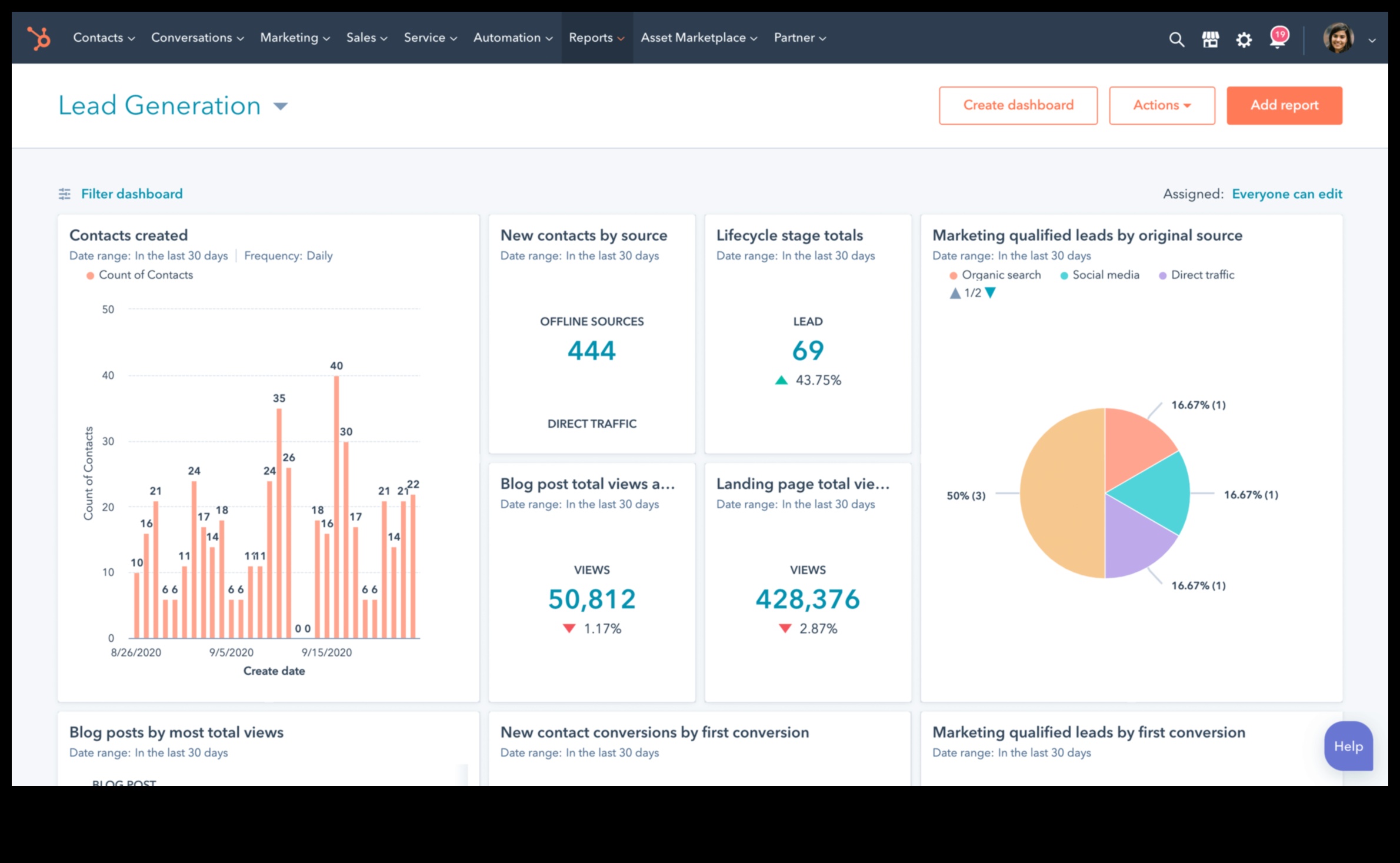Screen dimensions: 1400x863
Task: Open the Help widget
Action: [1348, 746]
